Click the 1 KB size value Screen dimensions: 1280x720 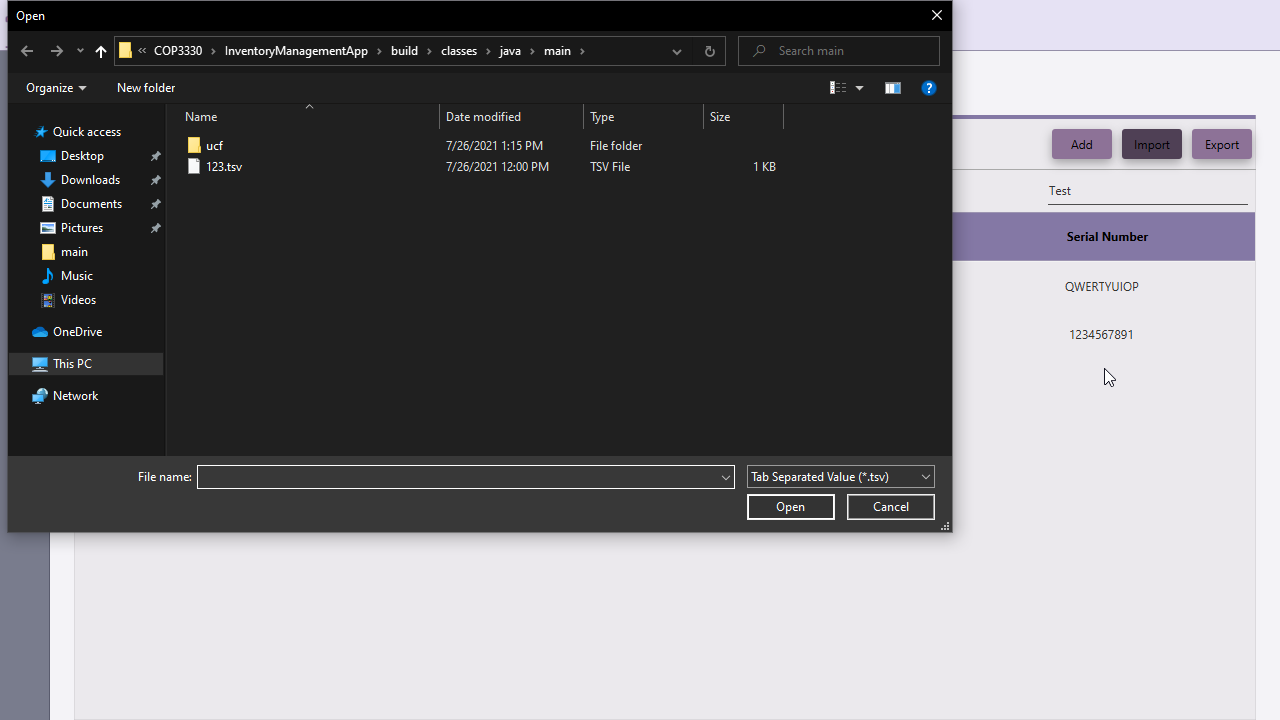(764, 167)
